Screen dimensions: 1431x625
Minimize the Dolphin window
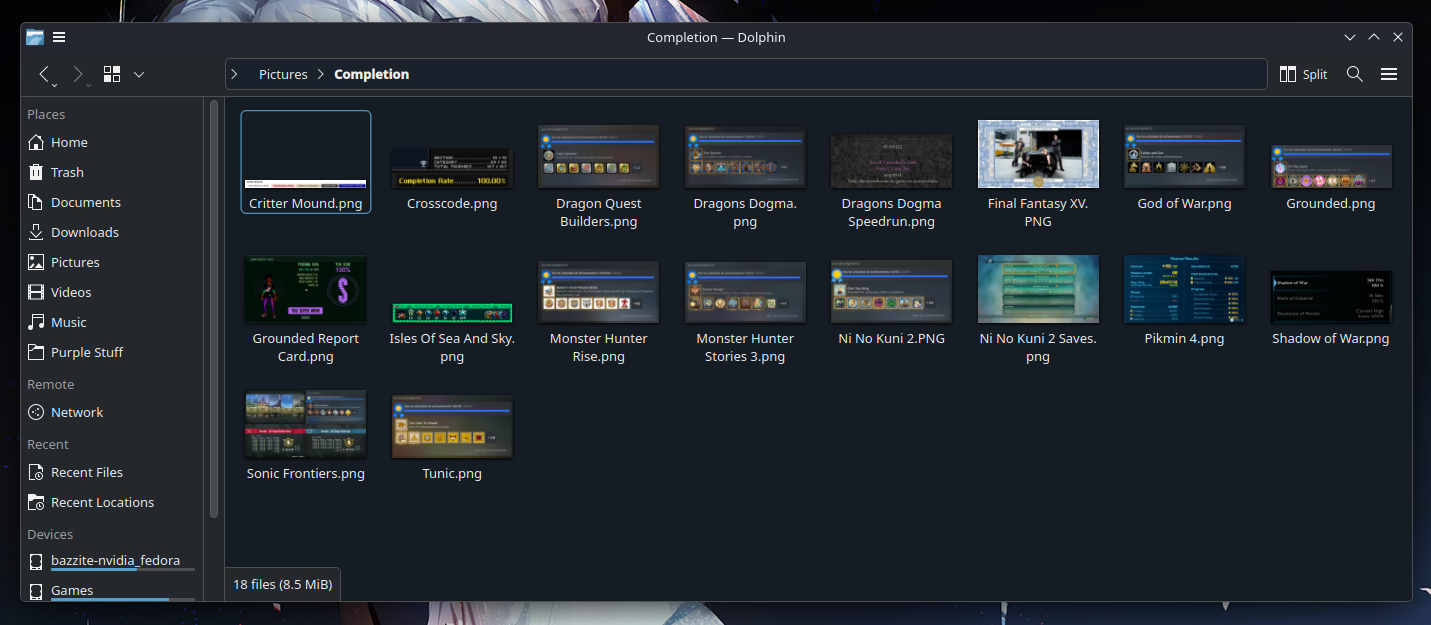[1350, 37]
